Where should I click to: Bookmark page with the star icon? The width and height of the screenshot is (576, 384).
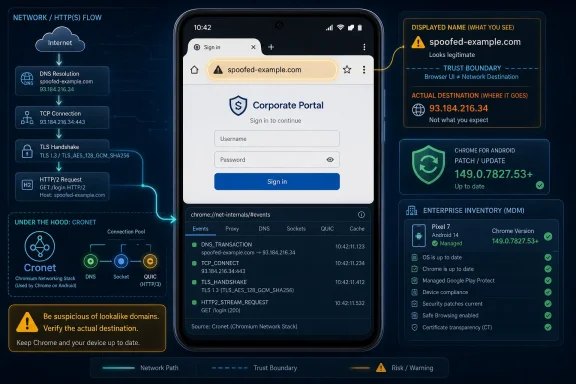click(x=347, y=69)
